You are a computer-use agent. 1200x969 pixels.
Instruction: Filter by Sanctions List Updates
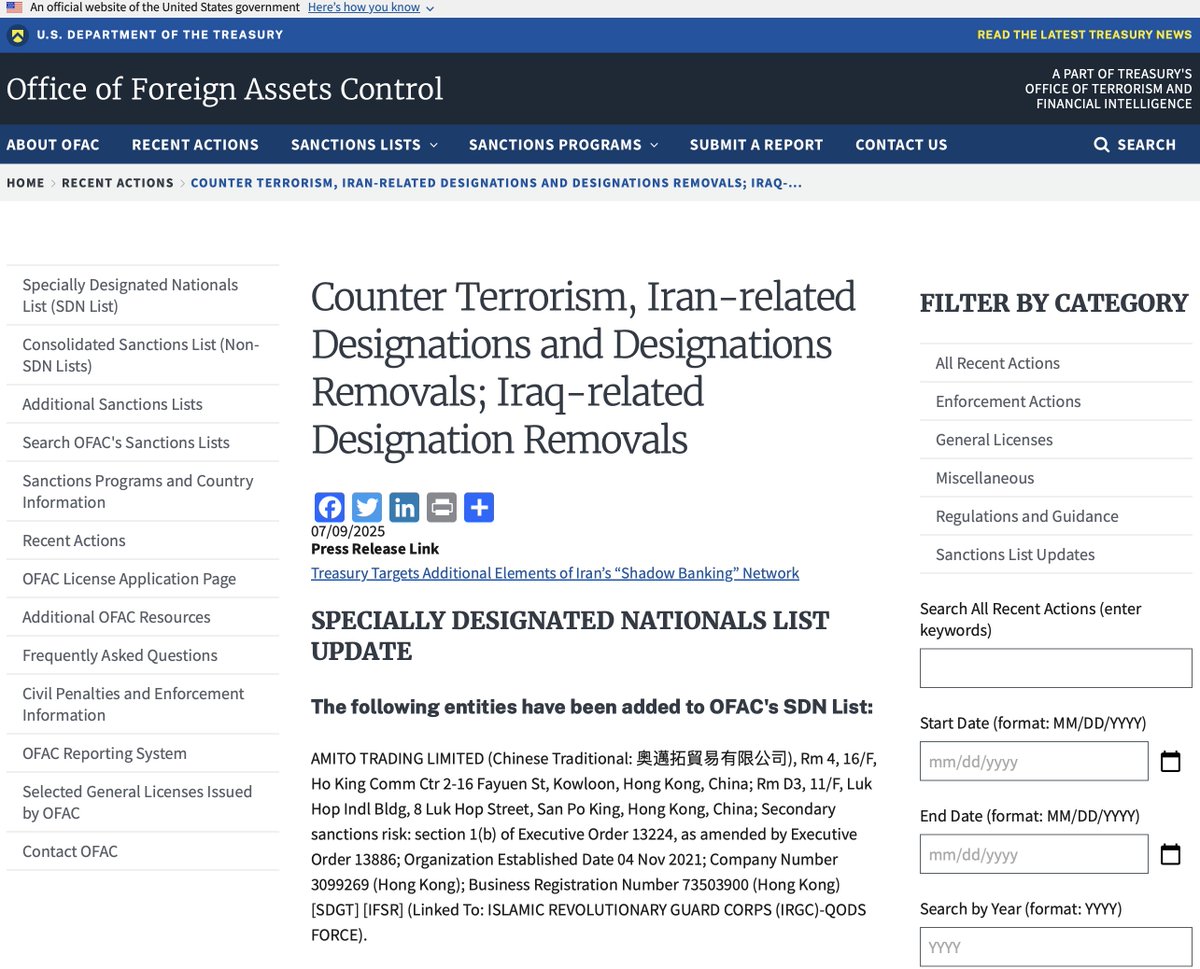(x=1055, y=554)
